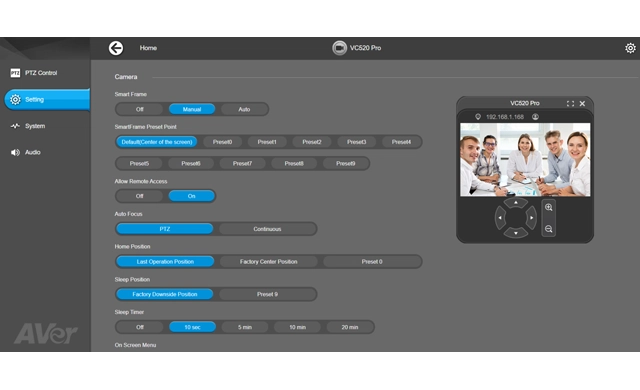640x390 pixels.
Task: Choose Factory Downside Position for Sleep
Action: click(x=164, y=294)
